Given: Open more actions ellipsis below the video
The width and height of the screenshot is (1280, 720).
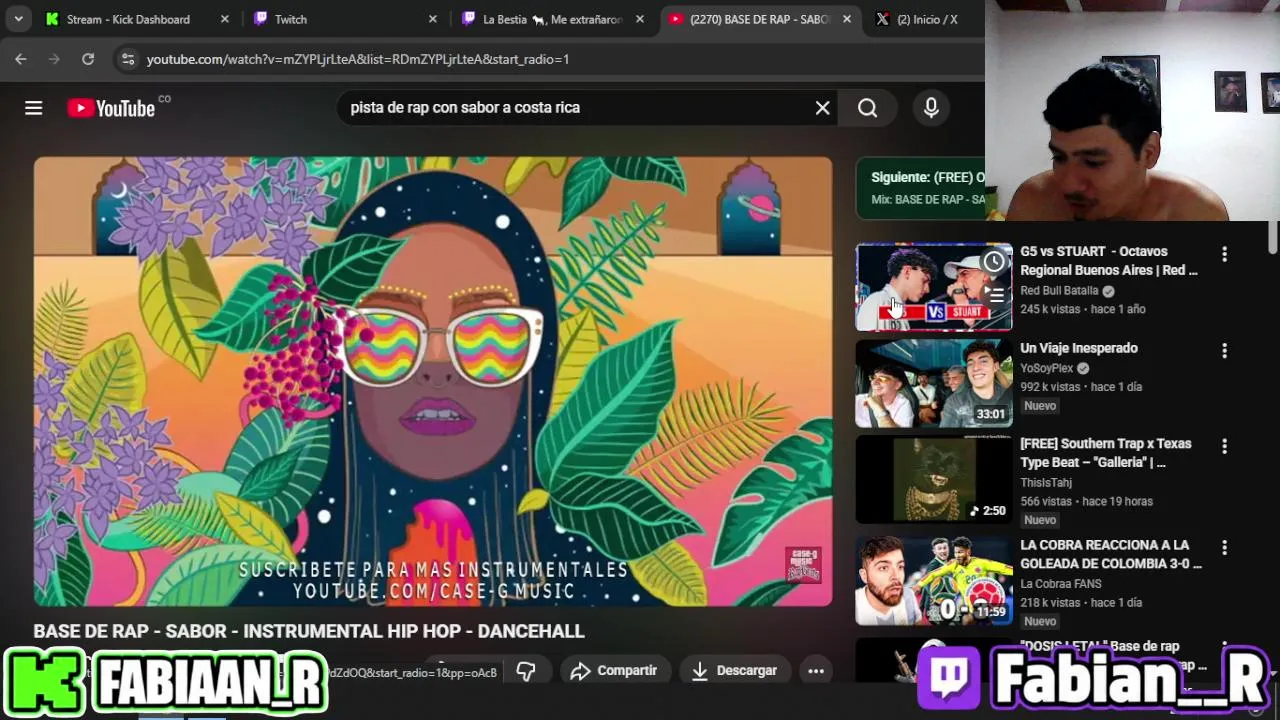Looking at the screenshot, I should coord(816,671).
